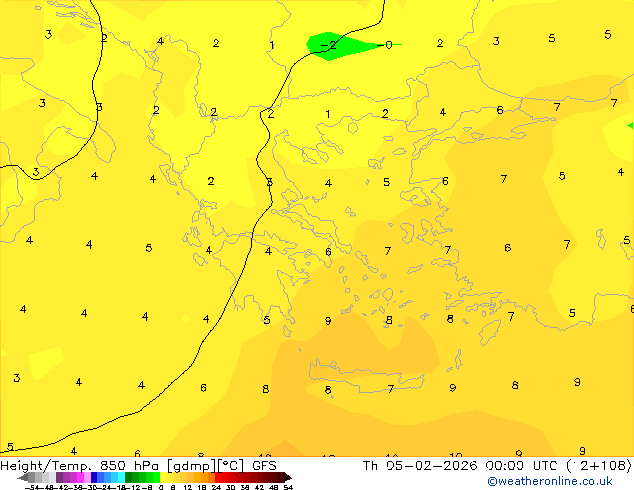
Task: Click the dark blue swatch in the color scale
Action: (94, 477)
